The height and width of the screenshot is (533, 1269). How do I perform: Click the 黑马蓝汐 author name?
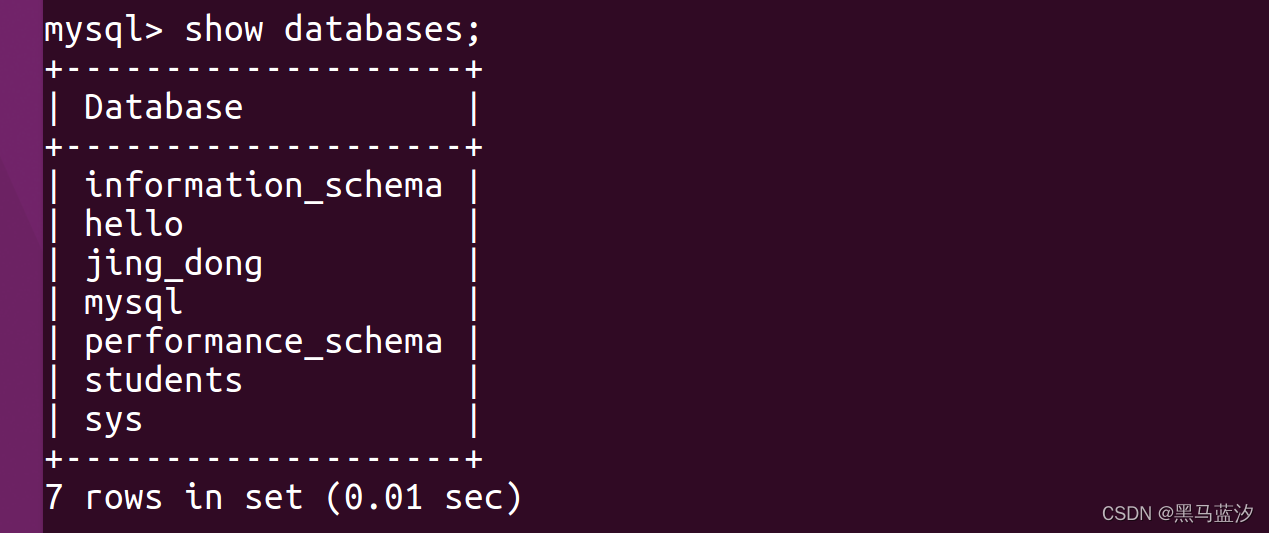point(1213,513)
